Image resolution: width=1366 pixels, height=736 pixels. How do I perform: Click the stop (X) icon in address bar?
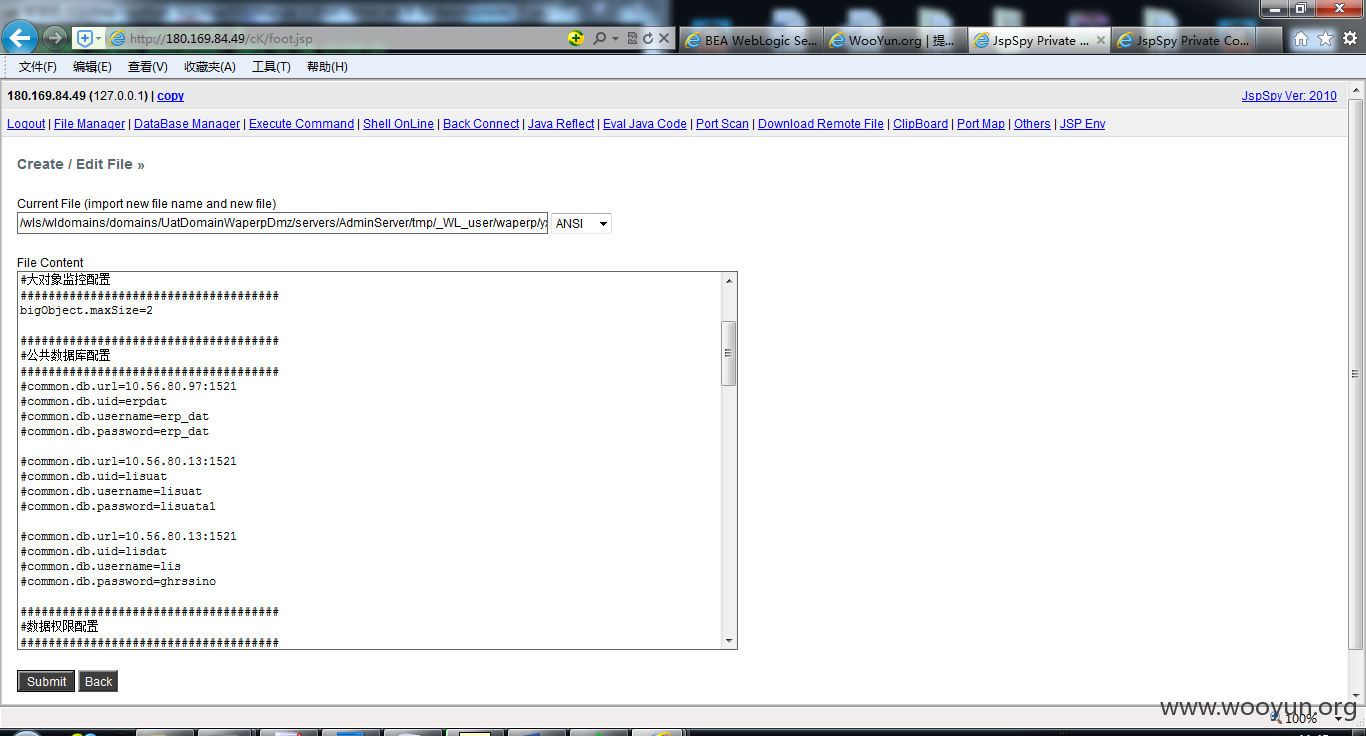[x=662, y=38]
